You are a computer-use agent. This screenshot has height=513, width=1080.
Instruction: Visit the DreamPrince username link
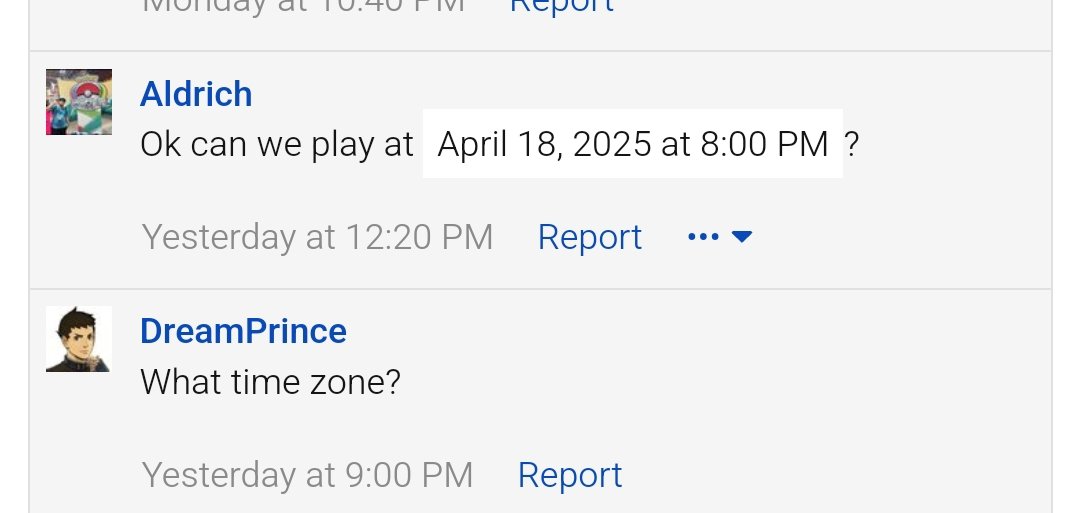tap(243, 331)
